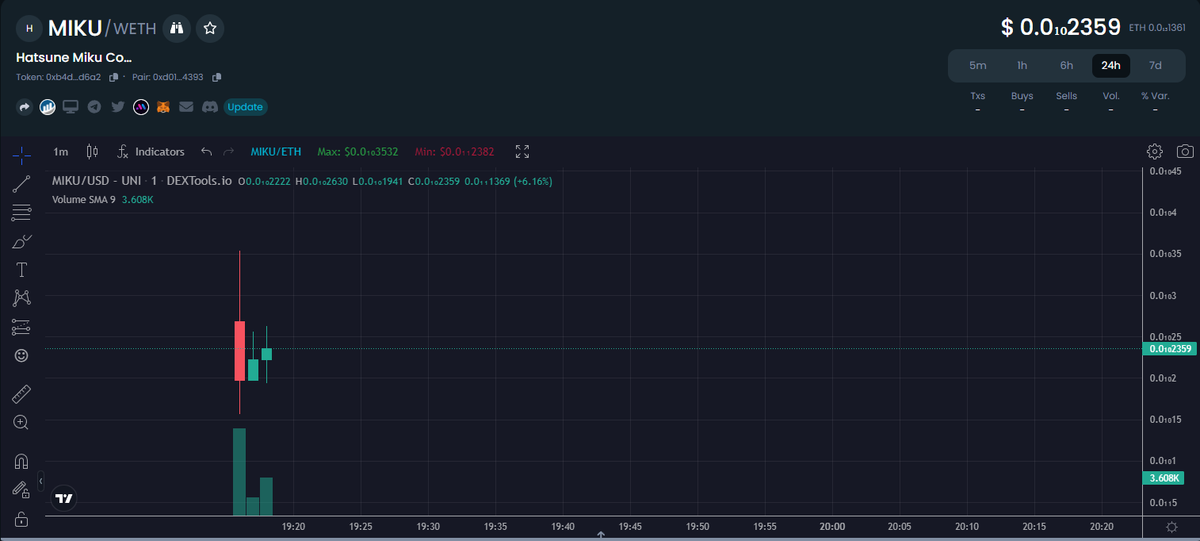Add MIKU/WETH to favorites with star
The height and width of the screenshot is (541, 1200).
[x=210, y=28]
